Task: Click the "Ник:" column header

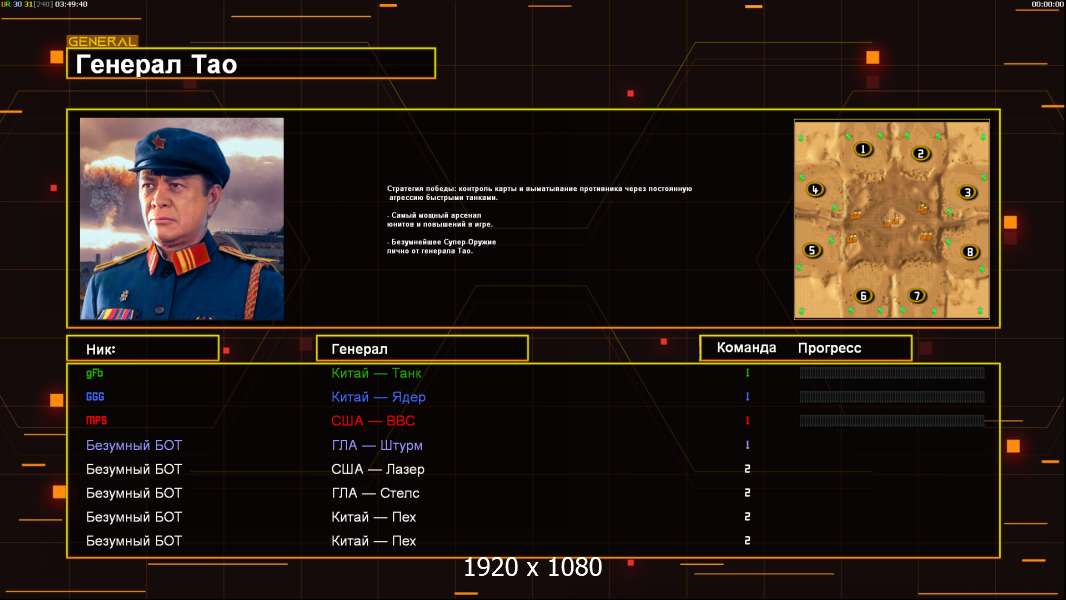Action: click(x=101, y=349)
